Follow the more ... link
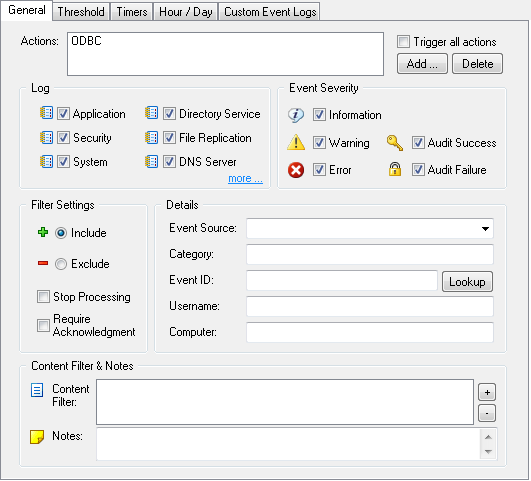 245,179
